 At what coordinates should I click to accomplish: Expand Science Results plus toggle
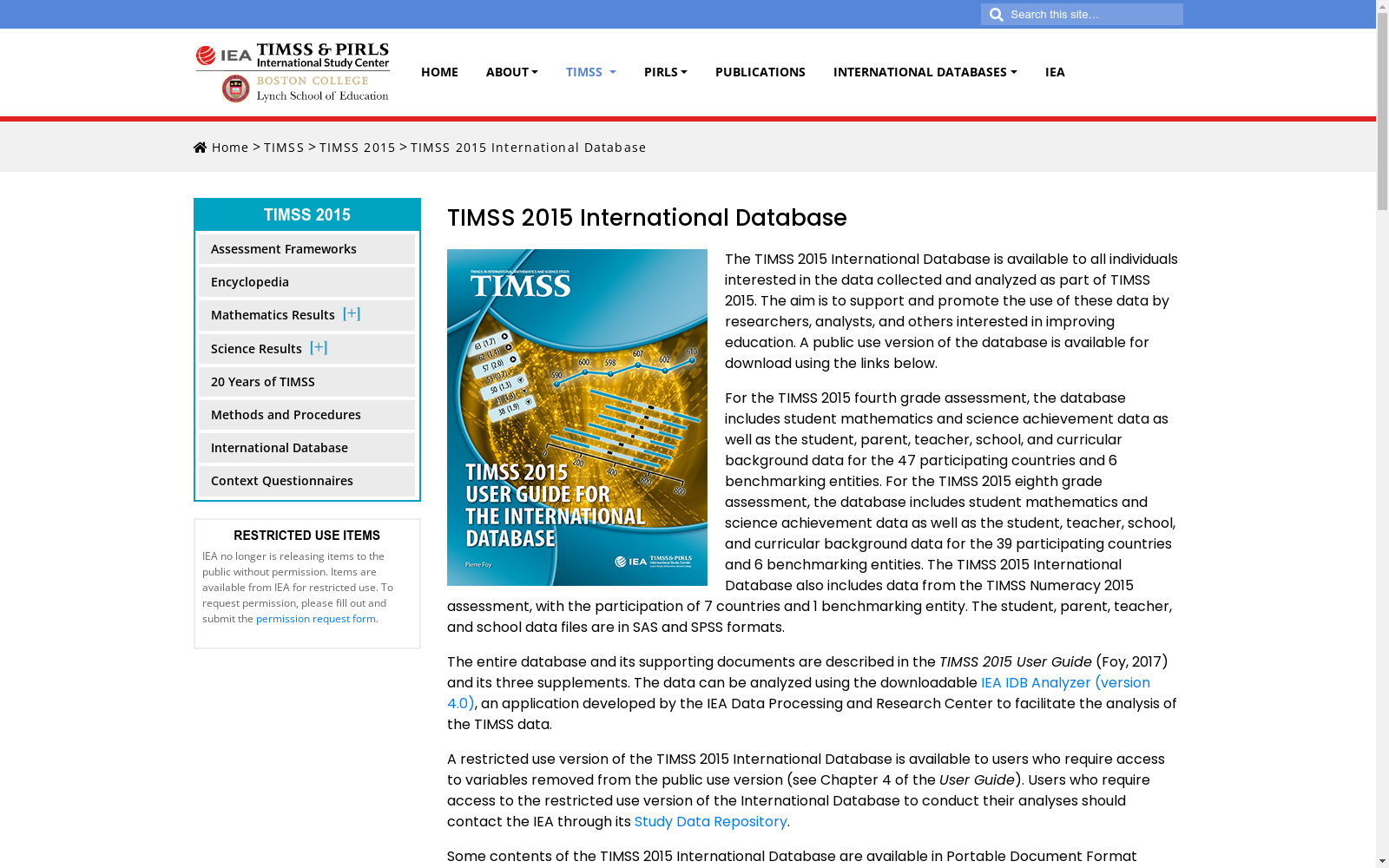tap(319, 348)
